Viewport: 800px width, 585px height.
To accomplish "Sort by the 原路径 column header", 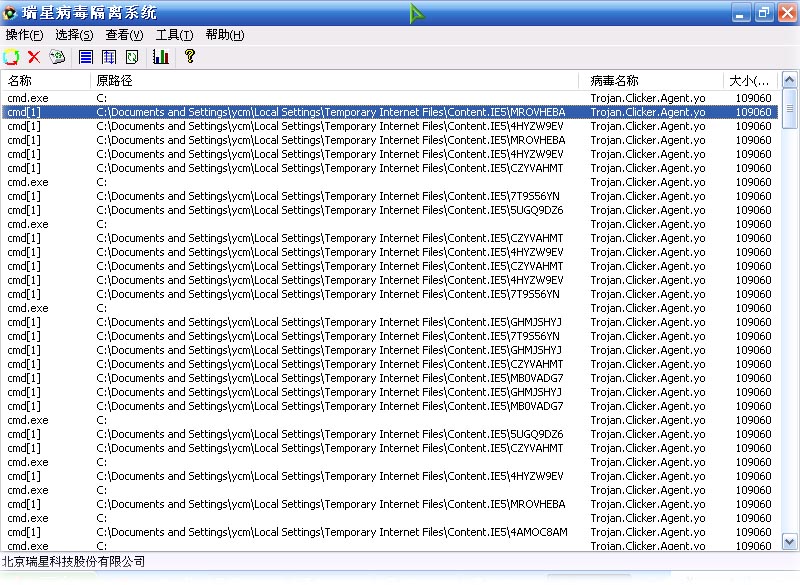I will click(x=335, y=81).
